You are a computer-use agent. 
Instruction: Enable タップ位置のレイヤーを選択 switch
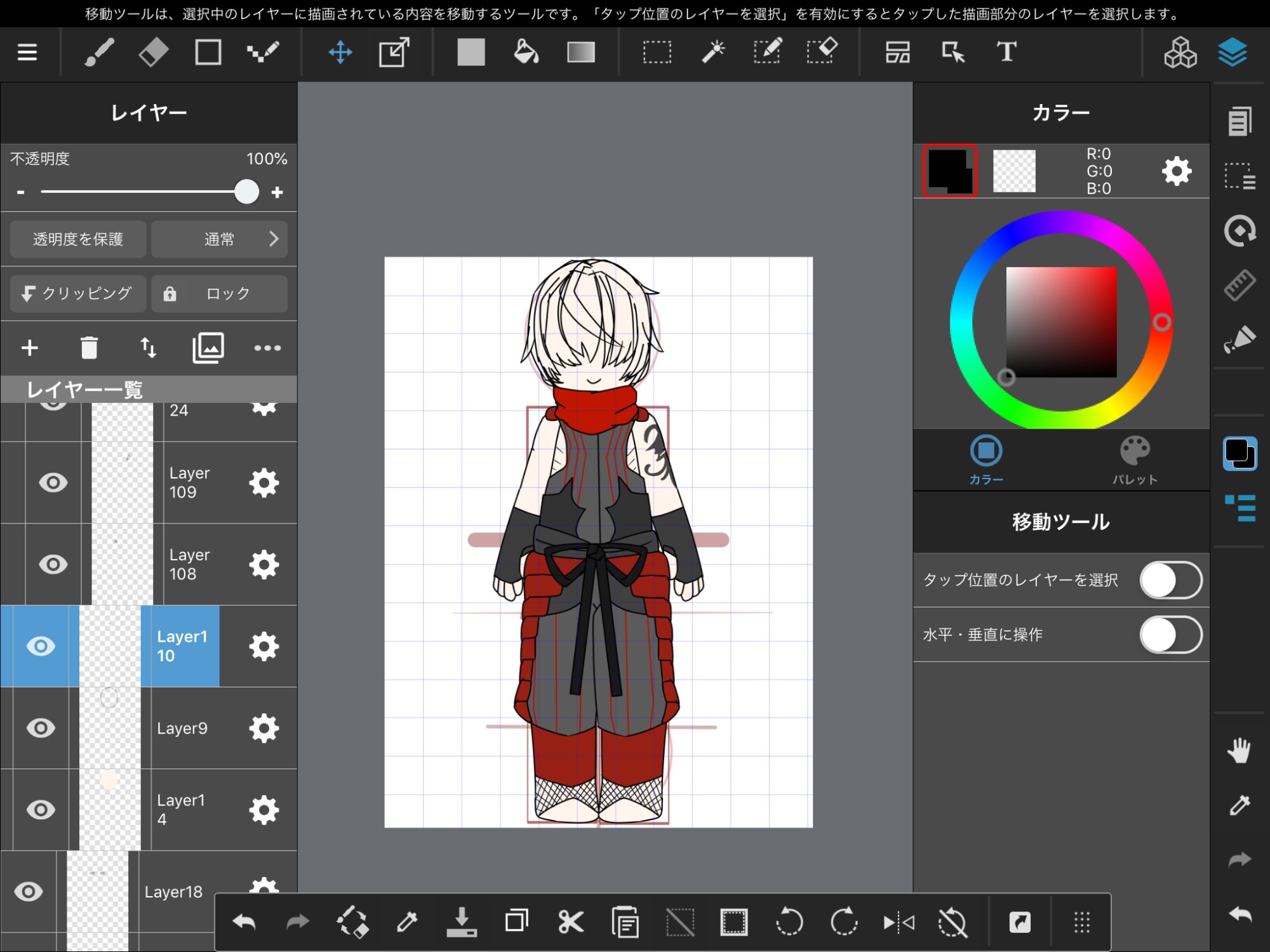[x=1170, y=580]
